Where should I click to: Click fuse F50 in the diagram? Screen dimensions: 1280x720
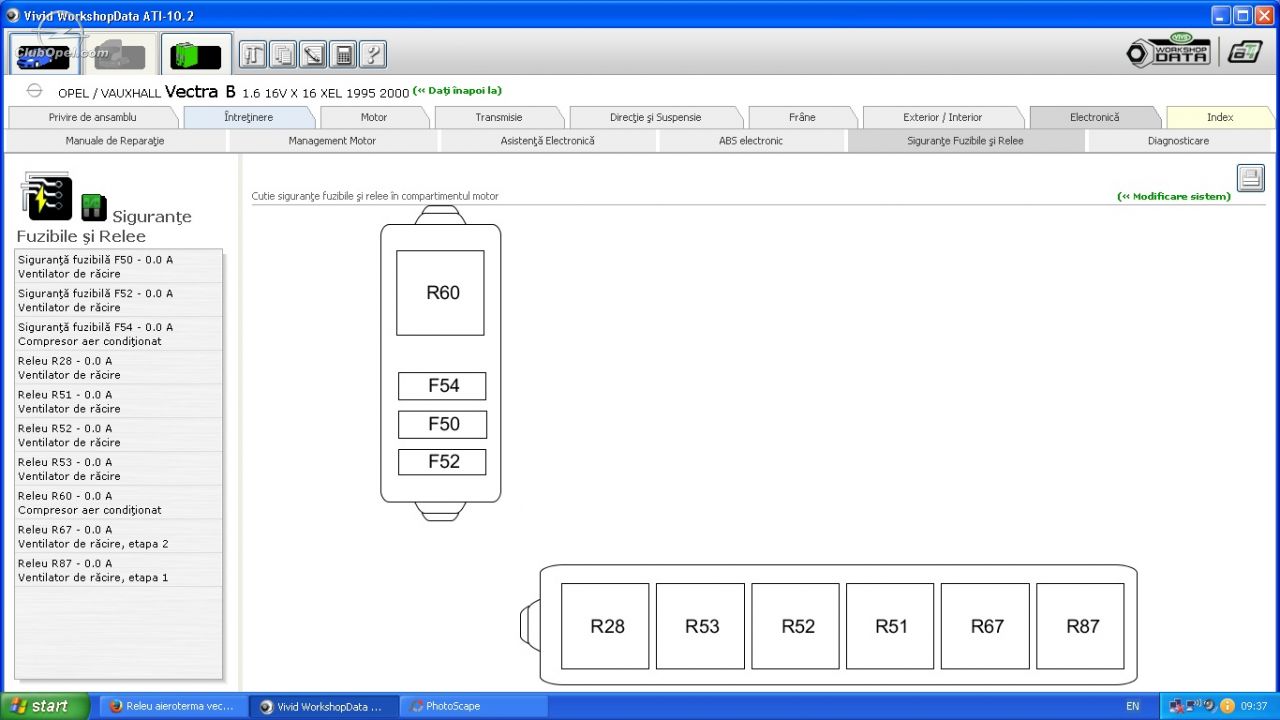[x=442, y=424]
